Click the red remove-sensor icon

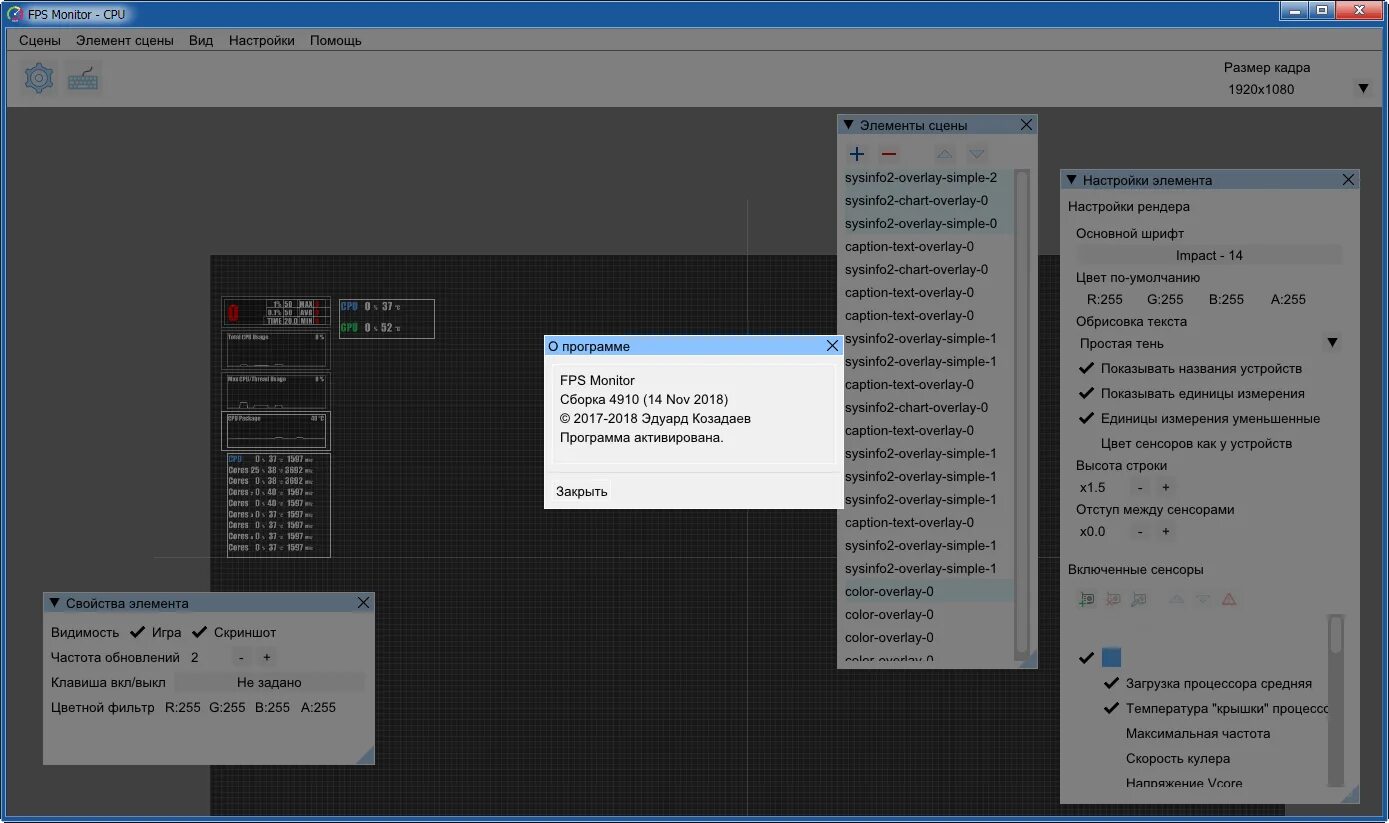click(x=1113, y=600)
